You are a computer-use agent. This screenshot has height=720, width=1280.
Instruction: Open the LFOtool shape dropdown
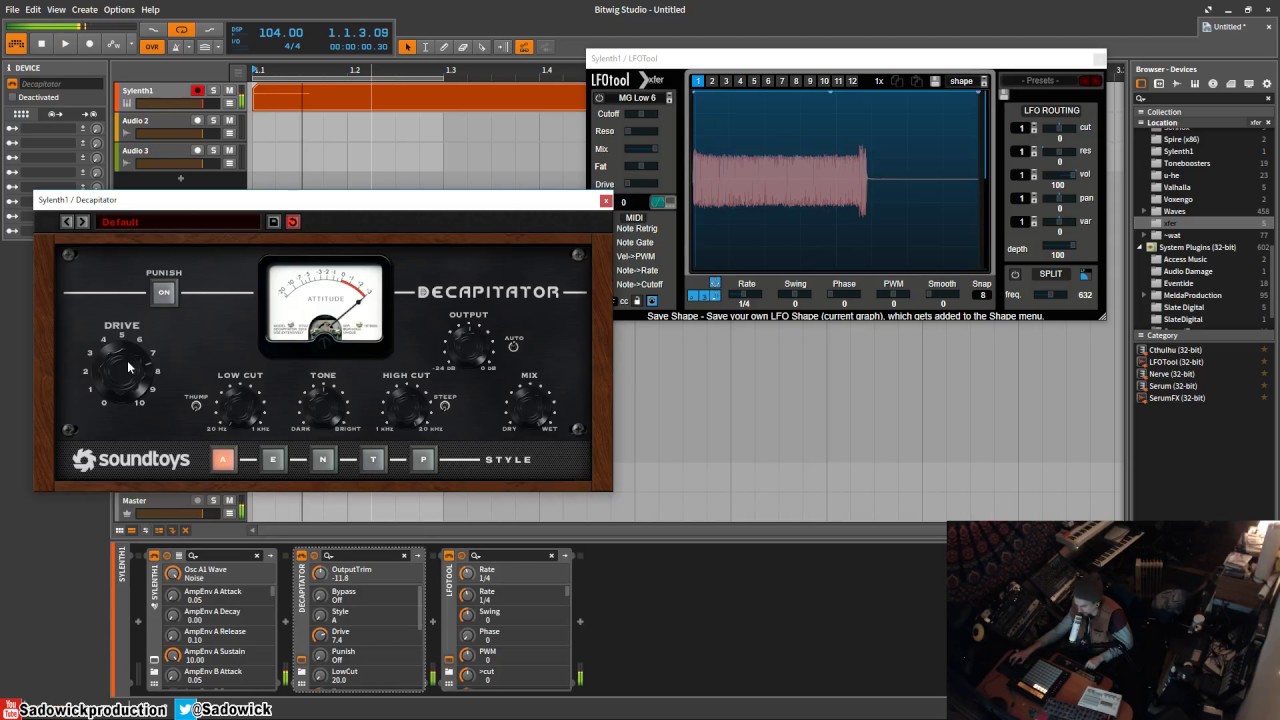pyautogui.click(x=966, y=81)
